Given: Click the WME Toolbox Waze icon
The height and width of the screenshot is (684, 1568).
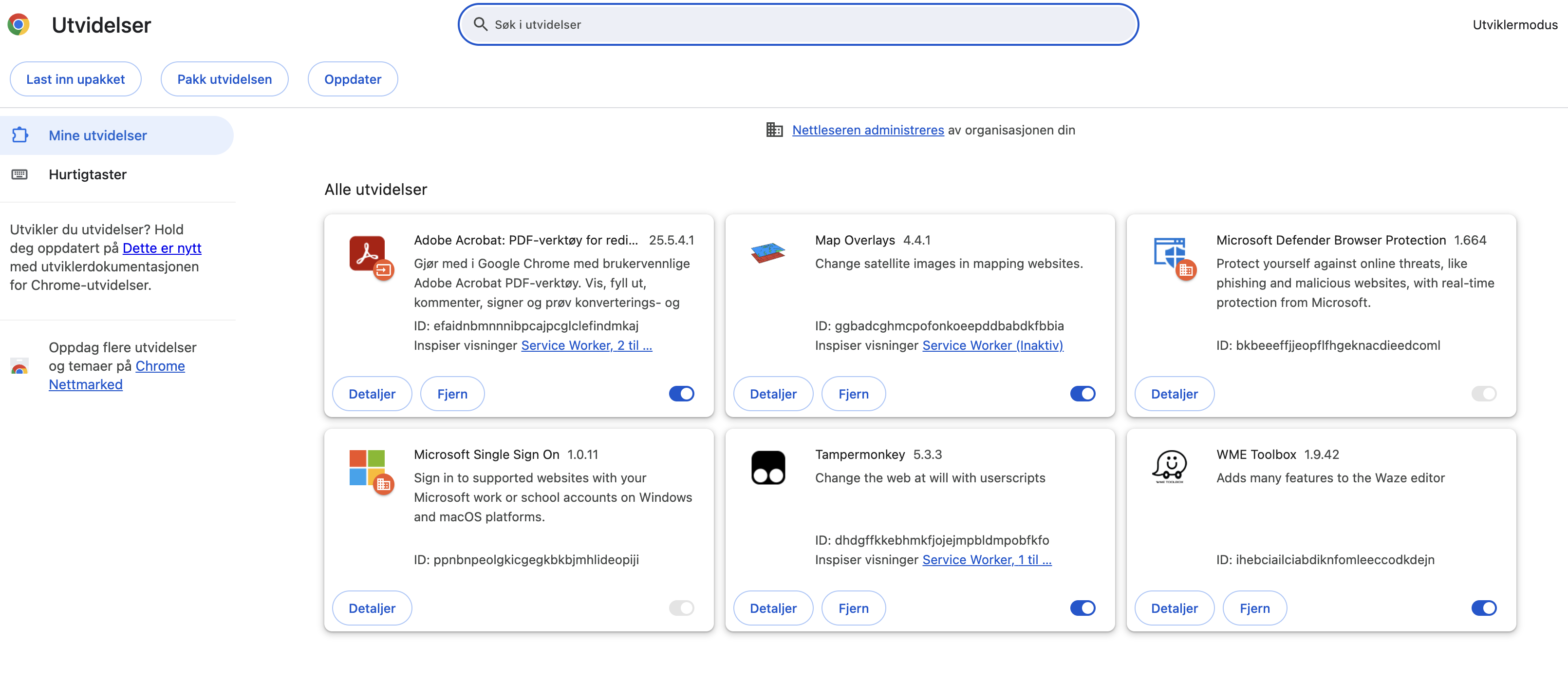Looking at the screenshot, I should tap(1169, 467).
